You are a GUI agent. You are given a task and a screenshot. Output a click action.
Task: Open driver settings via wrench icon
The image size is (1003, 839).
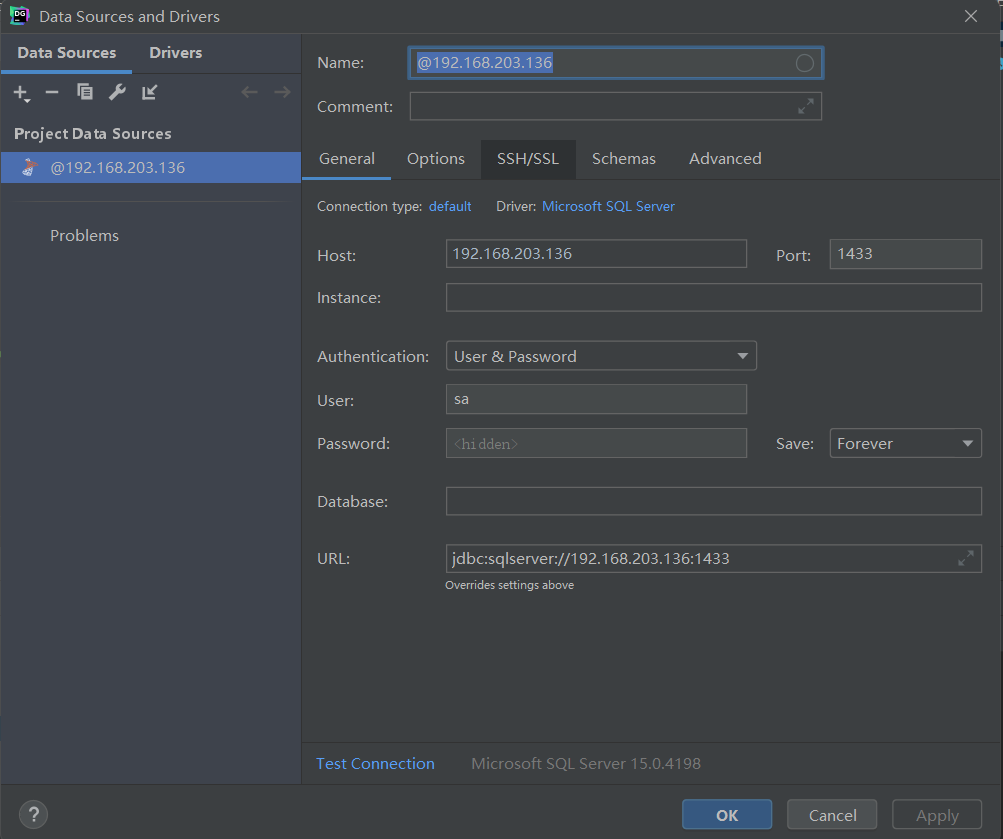pyautogui.click(x=117, y=92)
